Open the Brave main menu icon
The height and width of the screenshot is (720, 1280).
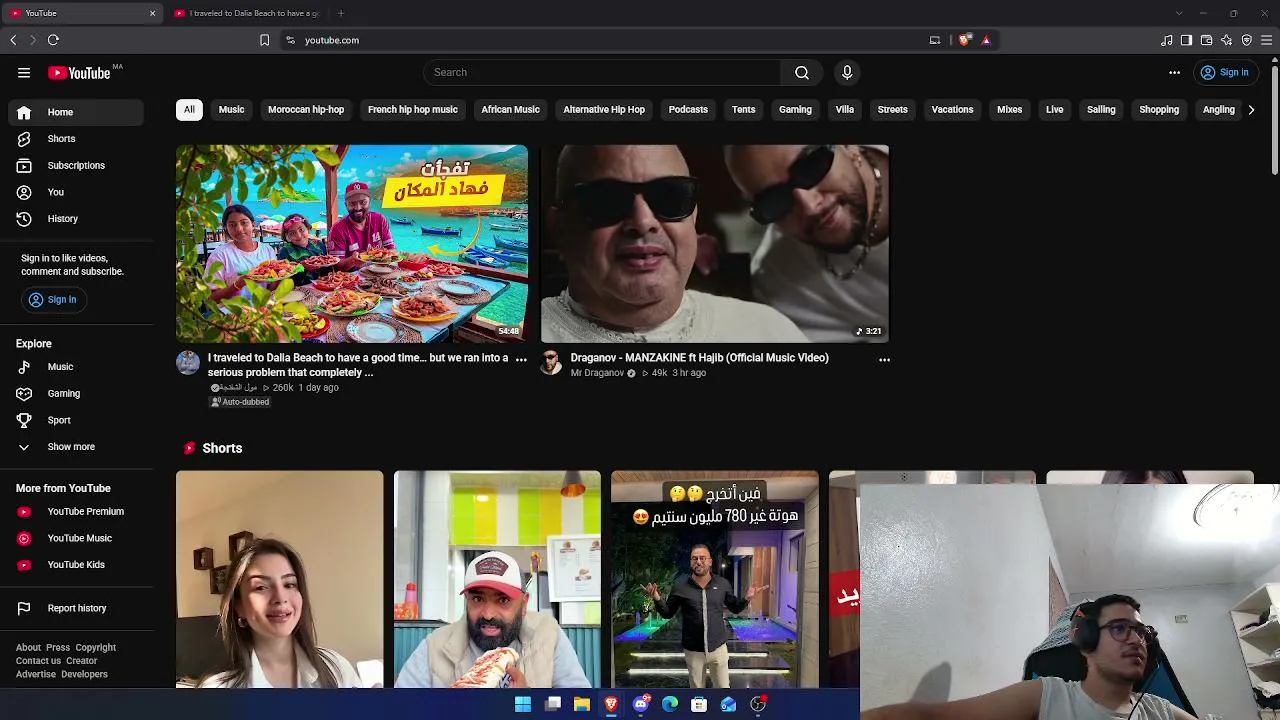(1266, 40)
